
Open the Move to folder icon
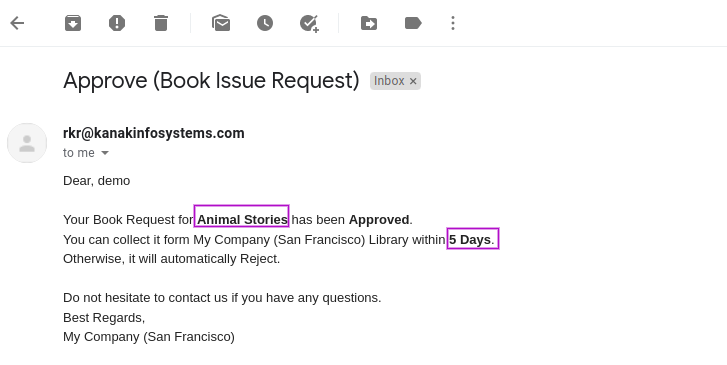point(369,23)
